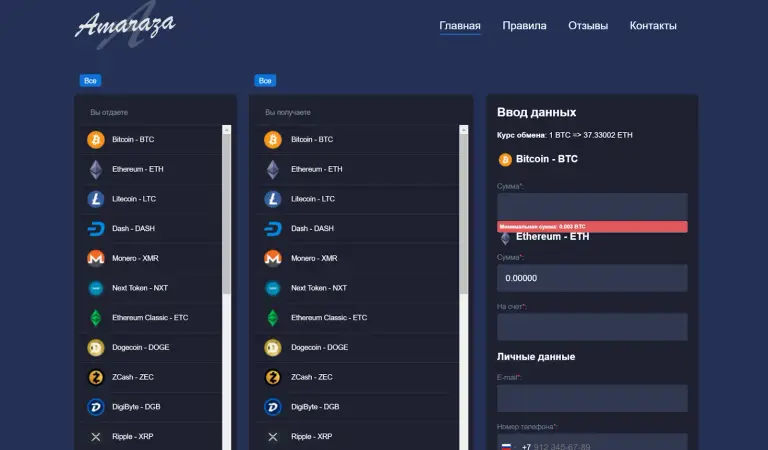The image size is (768, 450).
Task: Click the Ethereum icon in the 'Вы получаете' list
Action: point(273,169)
